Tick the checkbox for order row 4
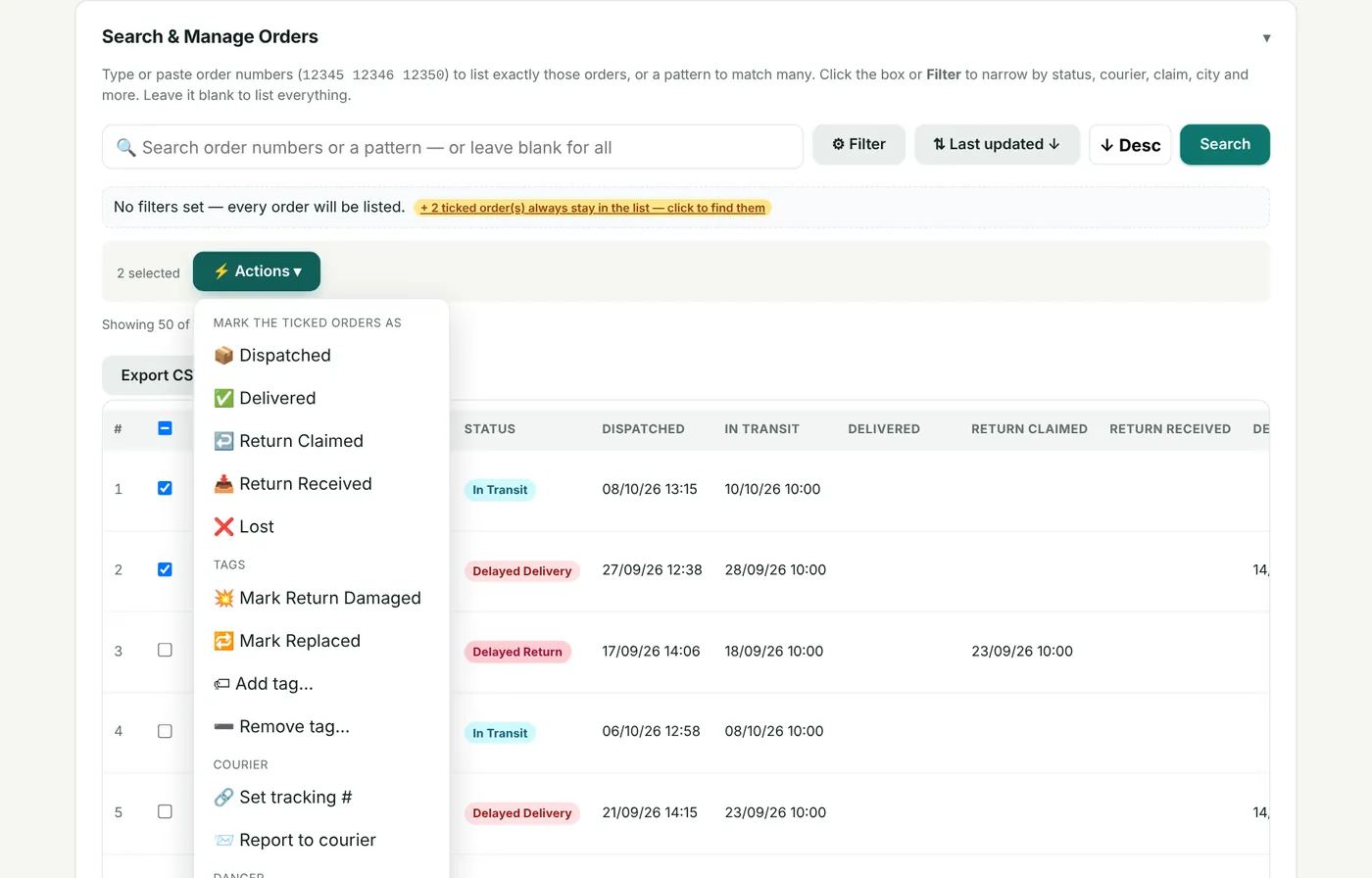Viewport: 1372px width, 878px height. pos(165,731)
